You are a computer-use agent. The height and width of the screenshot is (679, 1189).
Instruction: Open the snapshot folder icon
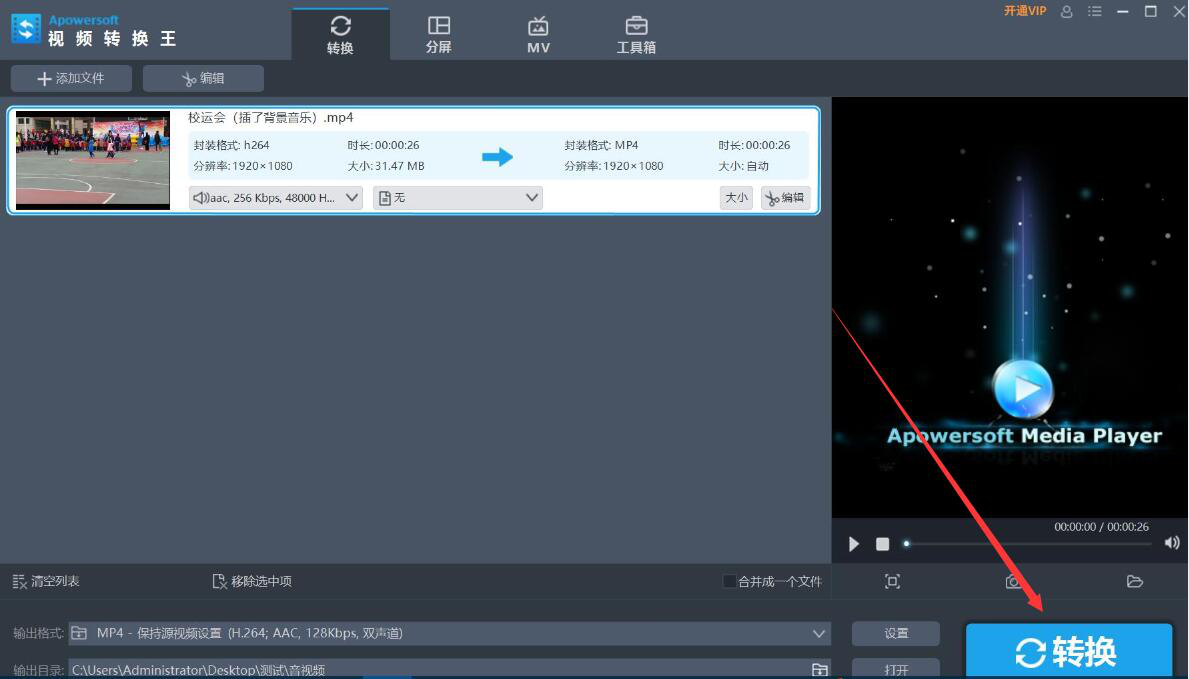coord(1134,582)
